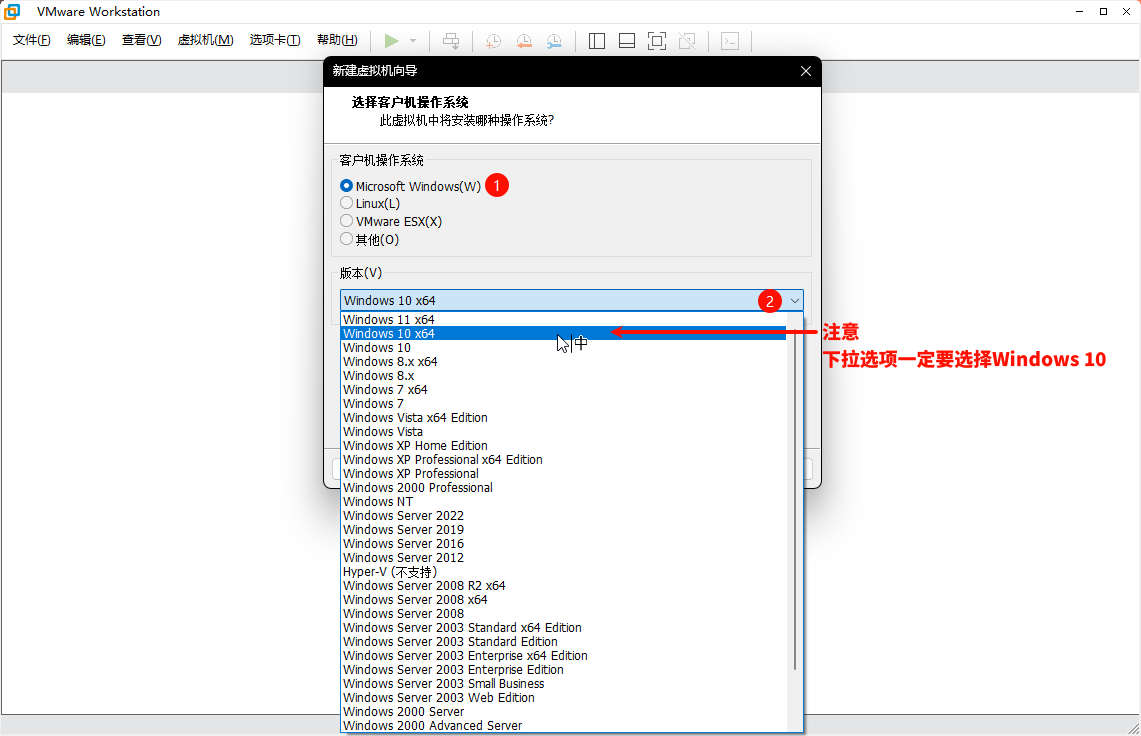This screenshot has width=1141, height=736.
Task: Click the Revert to Snapshot icon
Action: click(524, 41)
